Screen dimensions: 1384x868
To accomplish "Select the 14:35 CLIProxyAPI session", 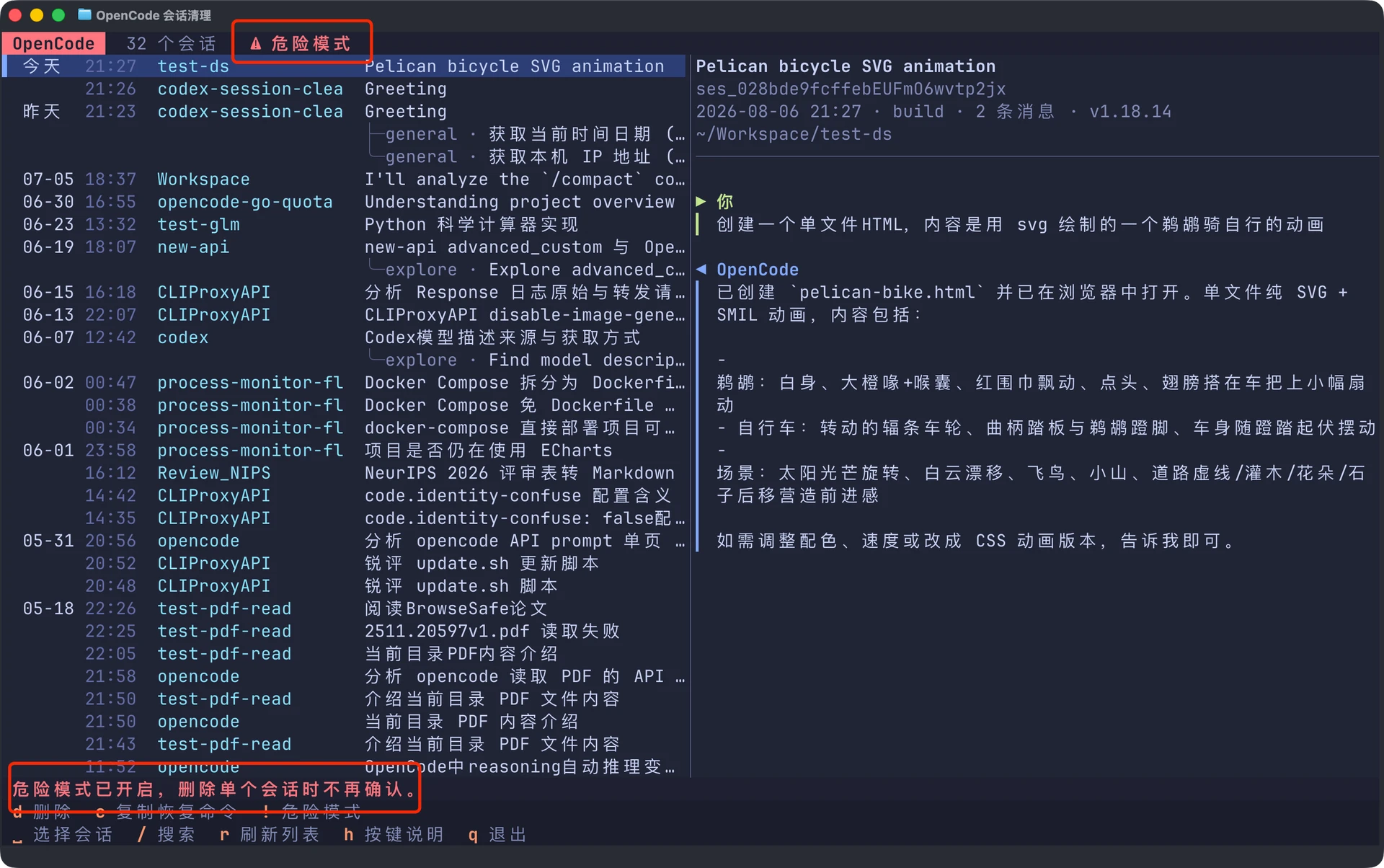I will [x=343, y=518].
